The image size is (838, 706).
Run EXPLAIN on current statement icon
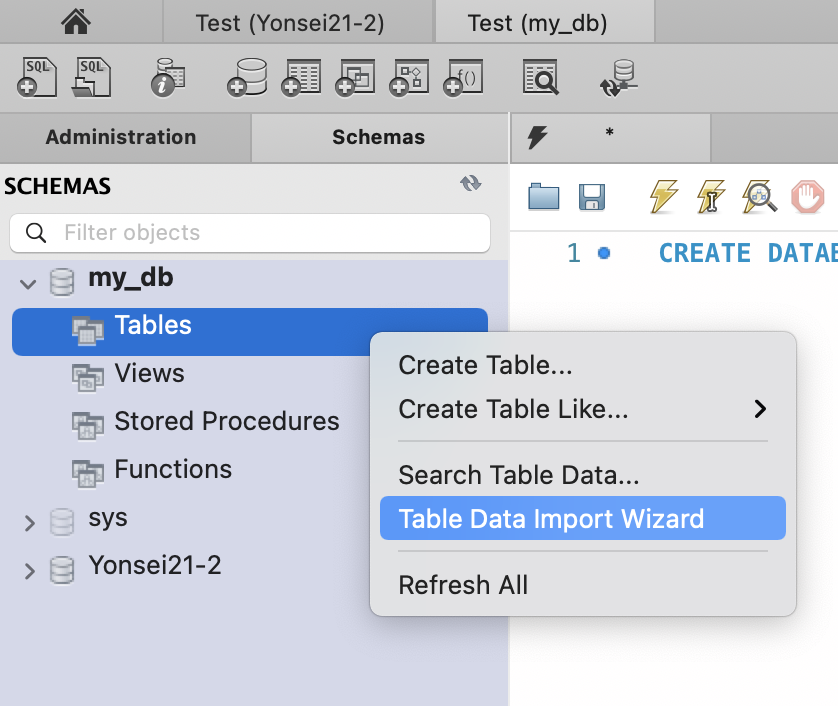pos(759,197)
